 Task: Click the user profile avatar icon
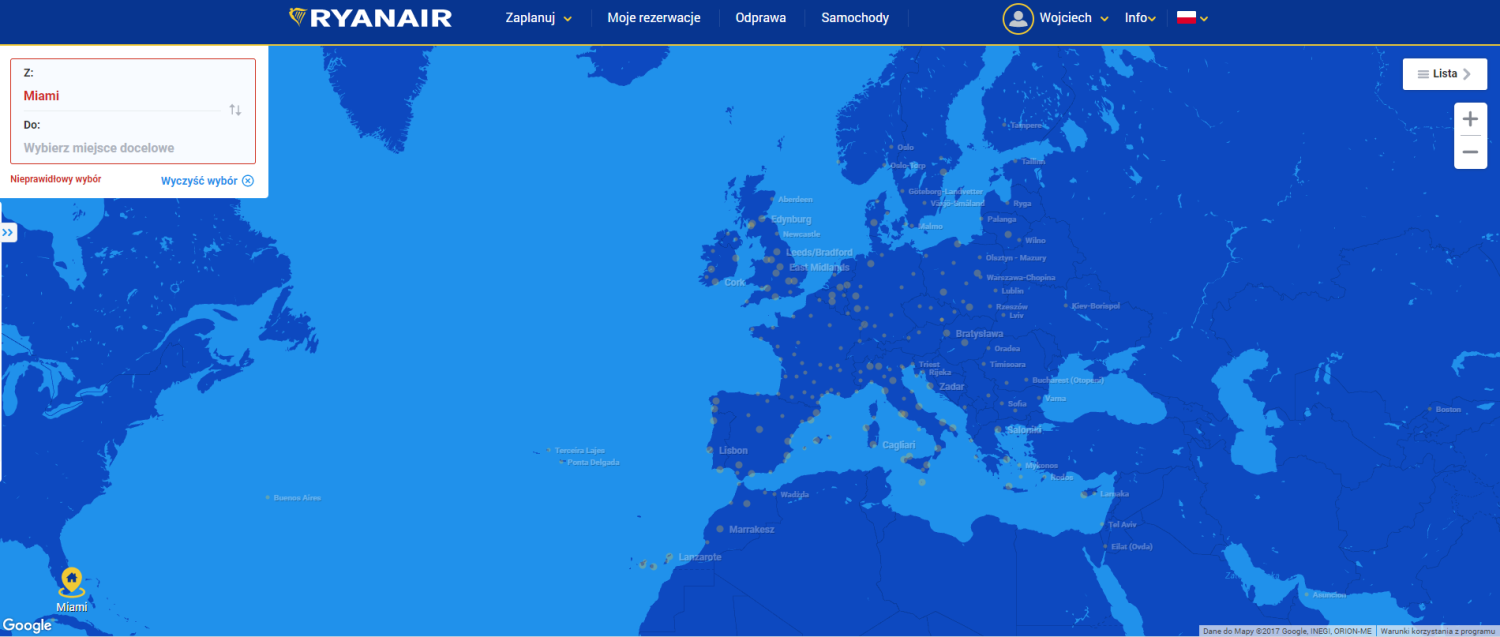click(x=1018, y=18)
